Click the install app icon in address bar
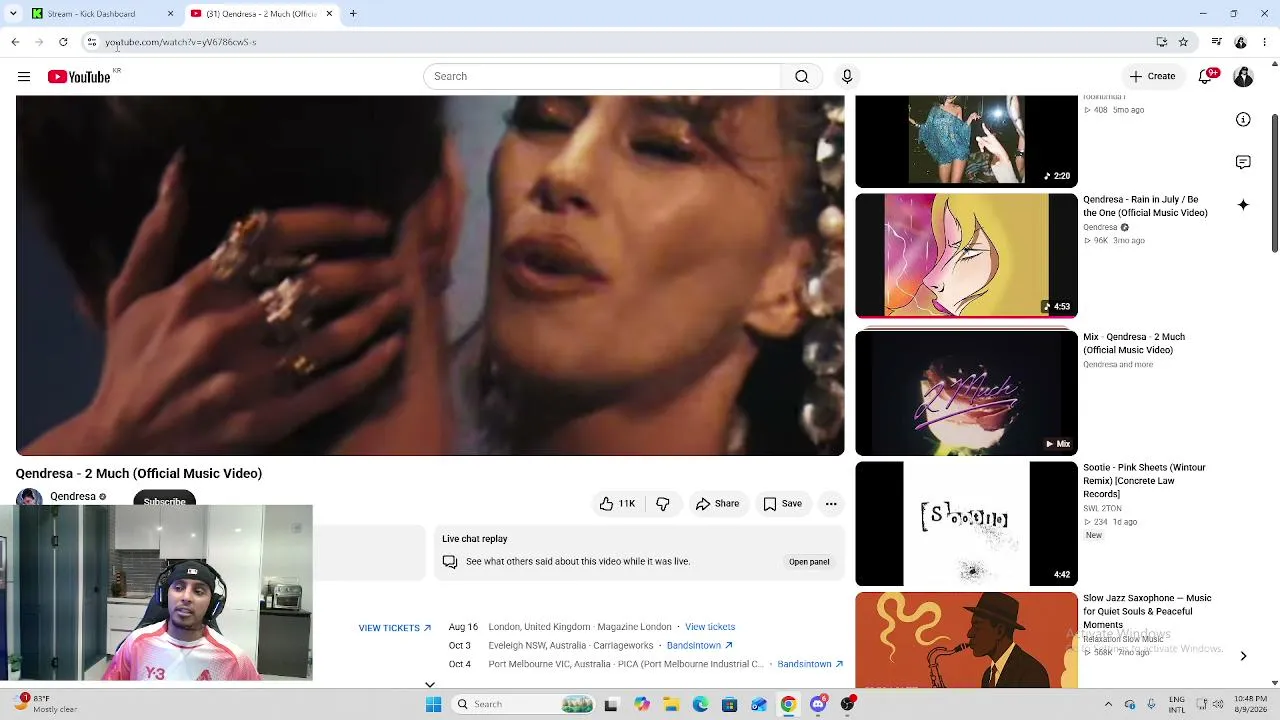Viewport: 1280px width, 720px height. coord(1161,42)
